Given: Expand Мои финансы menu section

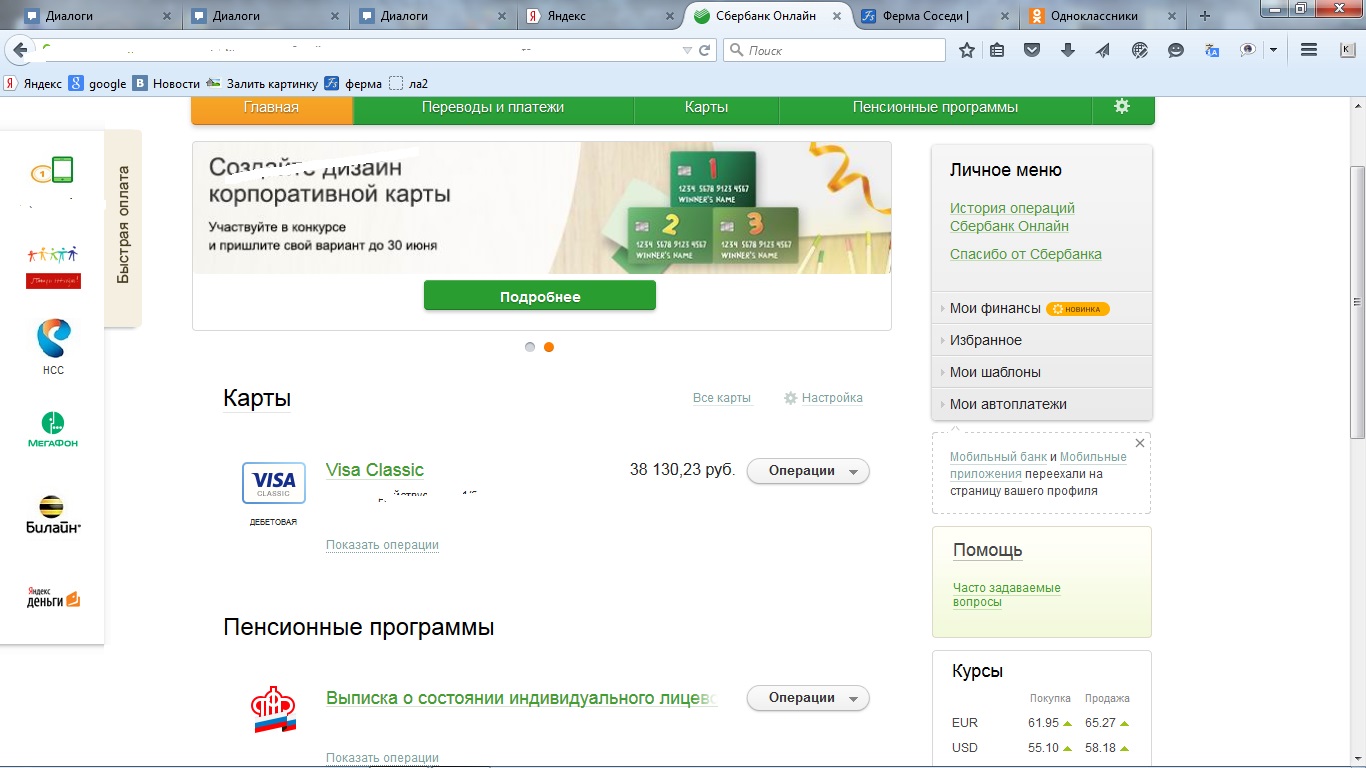Looking at the screenshot, I should 1041,308.
